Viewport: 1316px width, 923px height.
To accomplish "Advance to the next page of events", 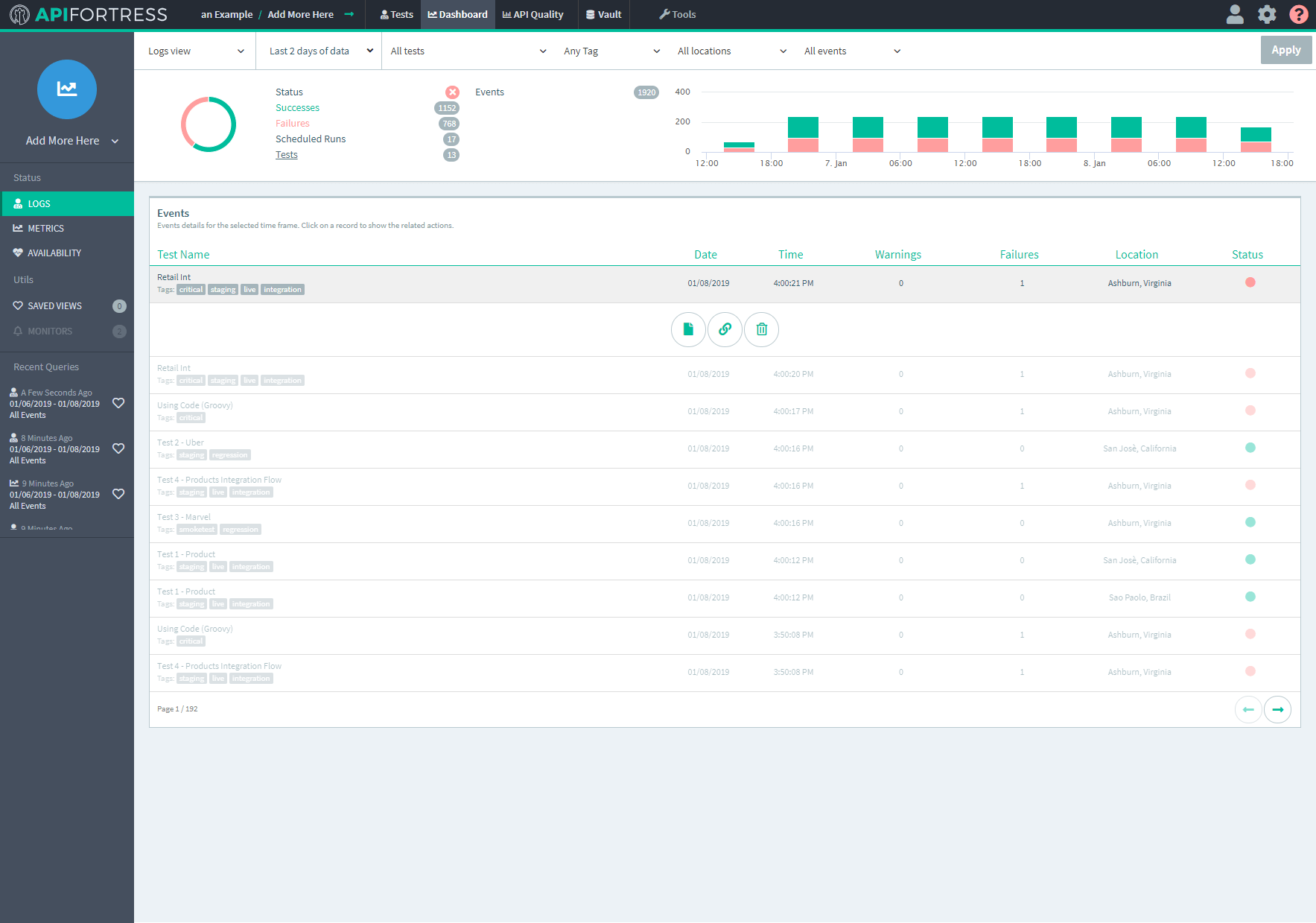I will 1277,709.
